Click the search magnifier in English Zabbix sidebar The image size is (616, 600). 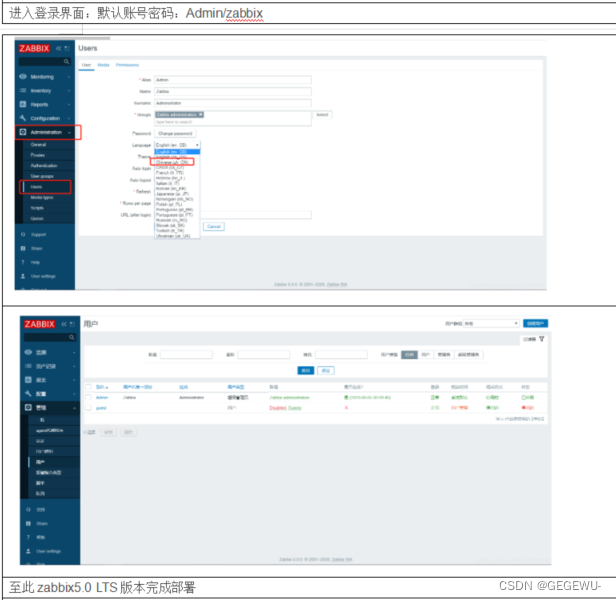coord(66,62)
